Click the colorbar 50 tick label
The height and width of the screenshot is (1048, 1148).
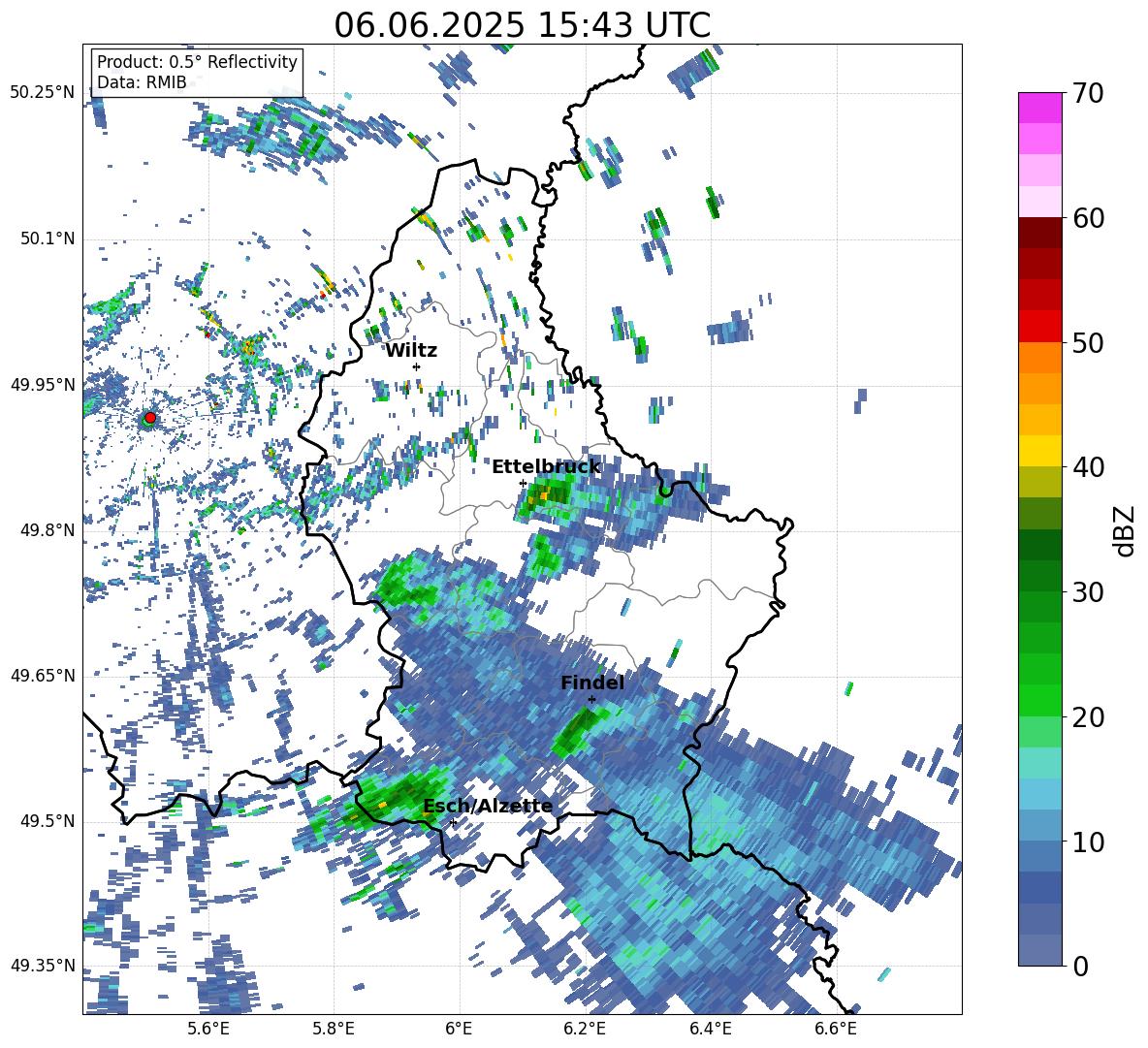point(1088,342)
